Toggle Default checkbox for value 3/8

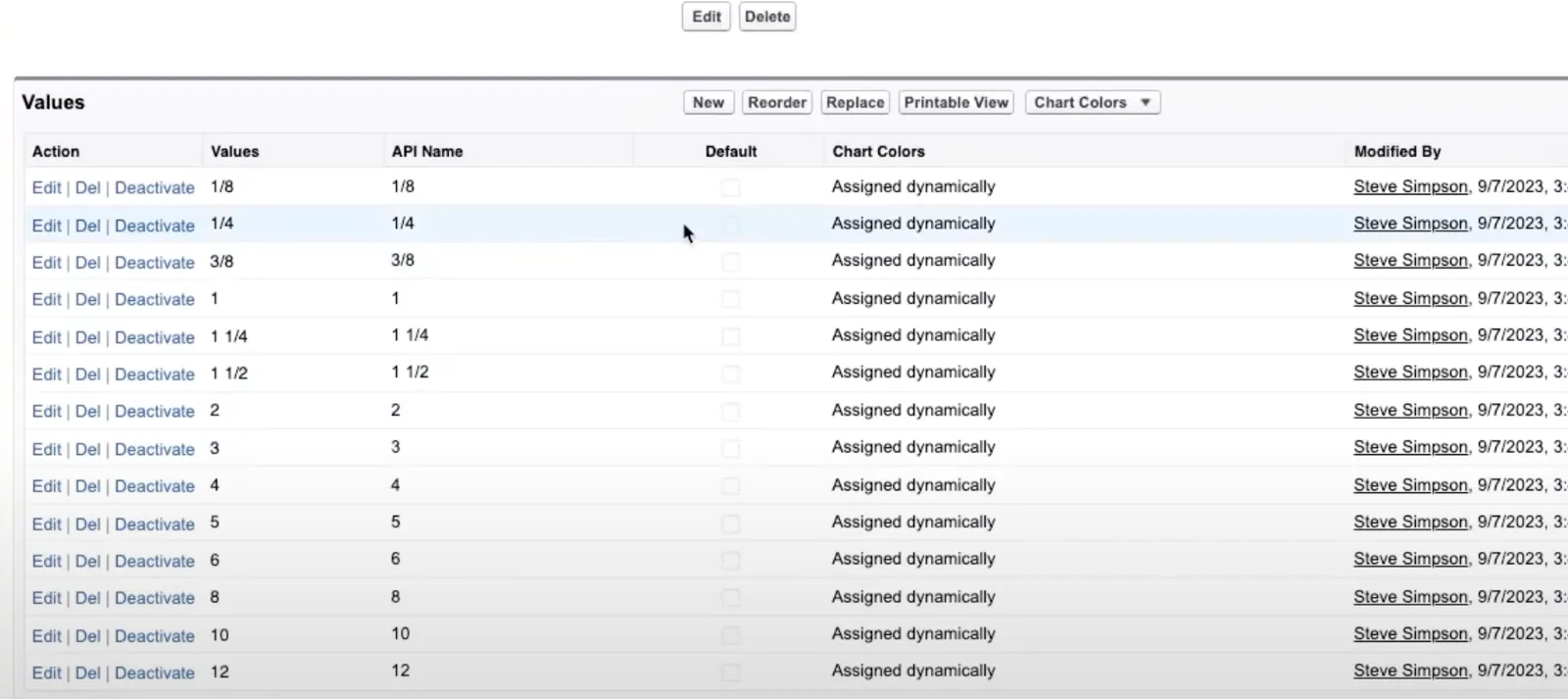tap(731, 262)
